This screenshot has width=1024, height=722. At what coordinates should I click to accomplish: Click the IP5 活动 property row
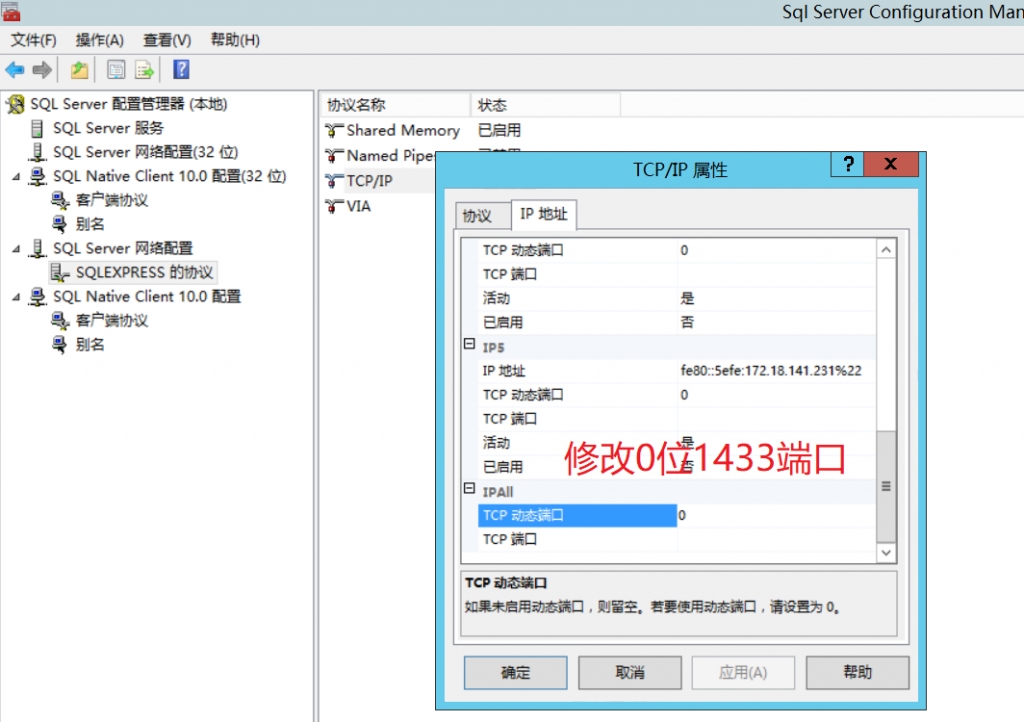tap(677, 443)
